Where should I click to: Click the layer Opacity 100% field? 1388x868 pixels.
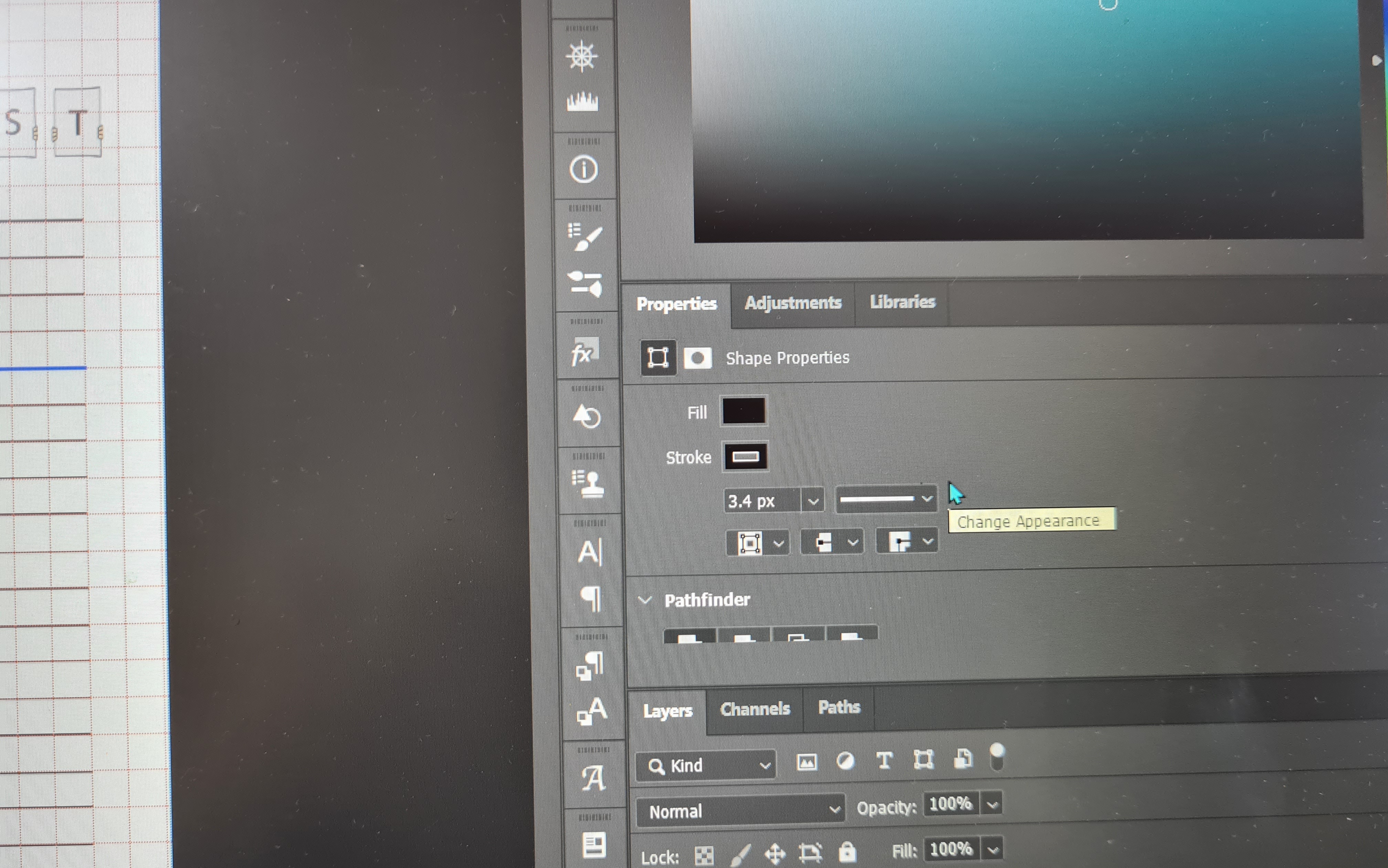point(950,804)
